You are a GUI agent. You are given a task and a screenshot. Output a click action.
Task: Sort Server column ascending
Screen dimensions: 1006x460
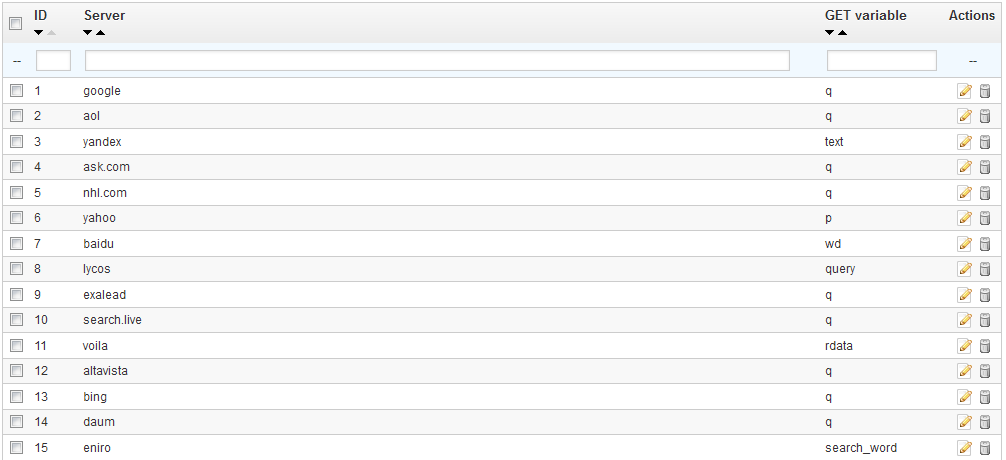tap(101, 33)
